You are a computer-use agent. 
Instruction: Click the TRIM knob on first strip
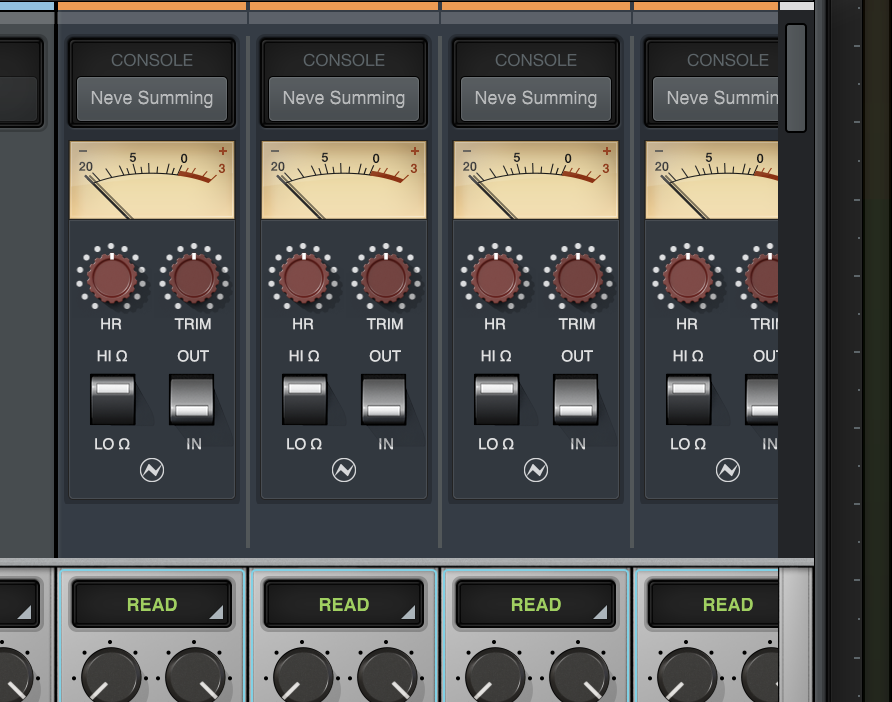(194, 278)
